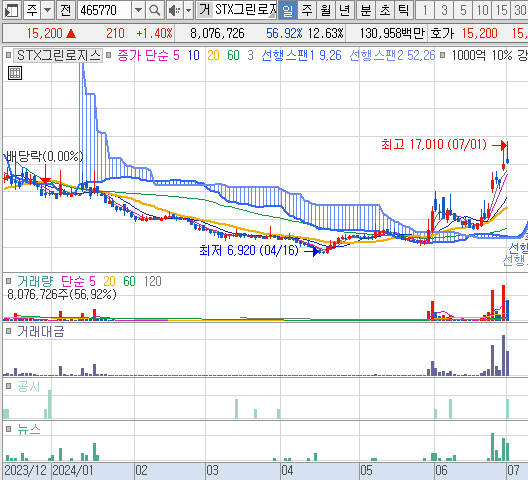The width and height of the screenshot is (528, 480).
Task: Switch to the 년 yearly chart tab
Action: pyautogui.click(x=344, y=10)
